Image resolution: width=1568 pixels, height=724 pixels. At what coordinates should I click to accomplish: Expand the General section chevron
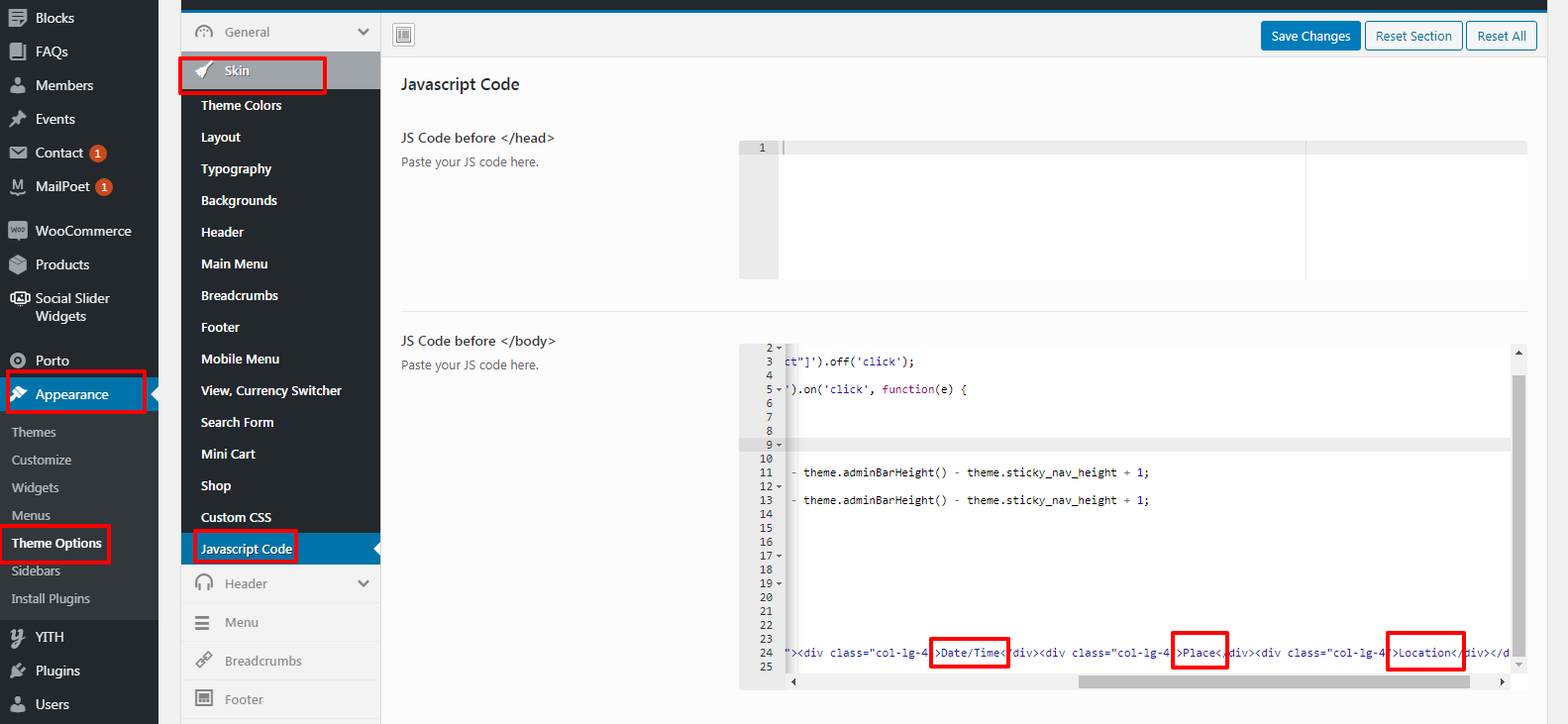click(364, 32)
